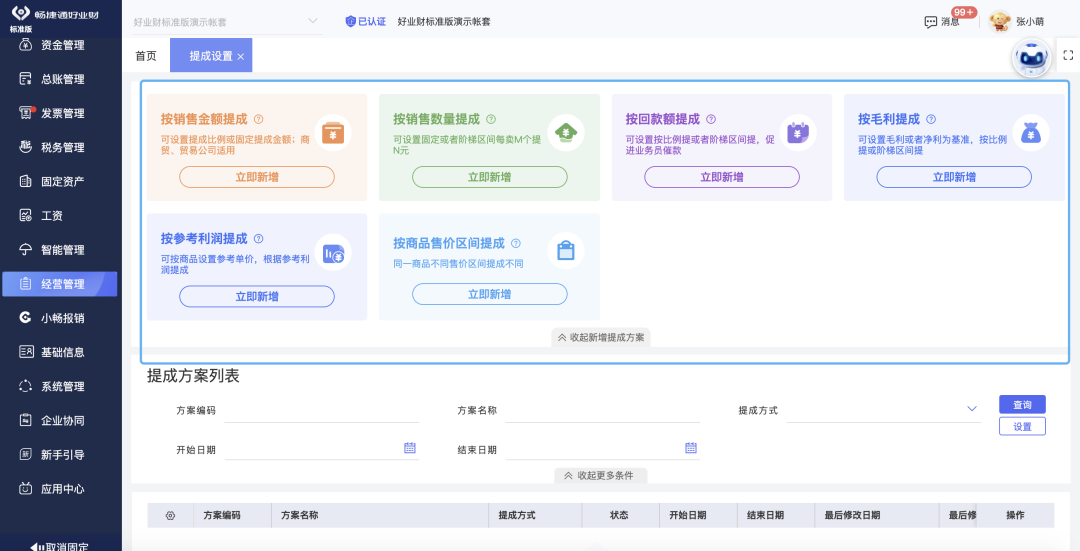The width and height of the screenshot is (1080, 551).
Task: Click the money bag 按毛利提成 icon
Action: point(1030,132)
